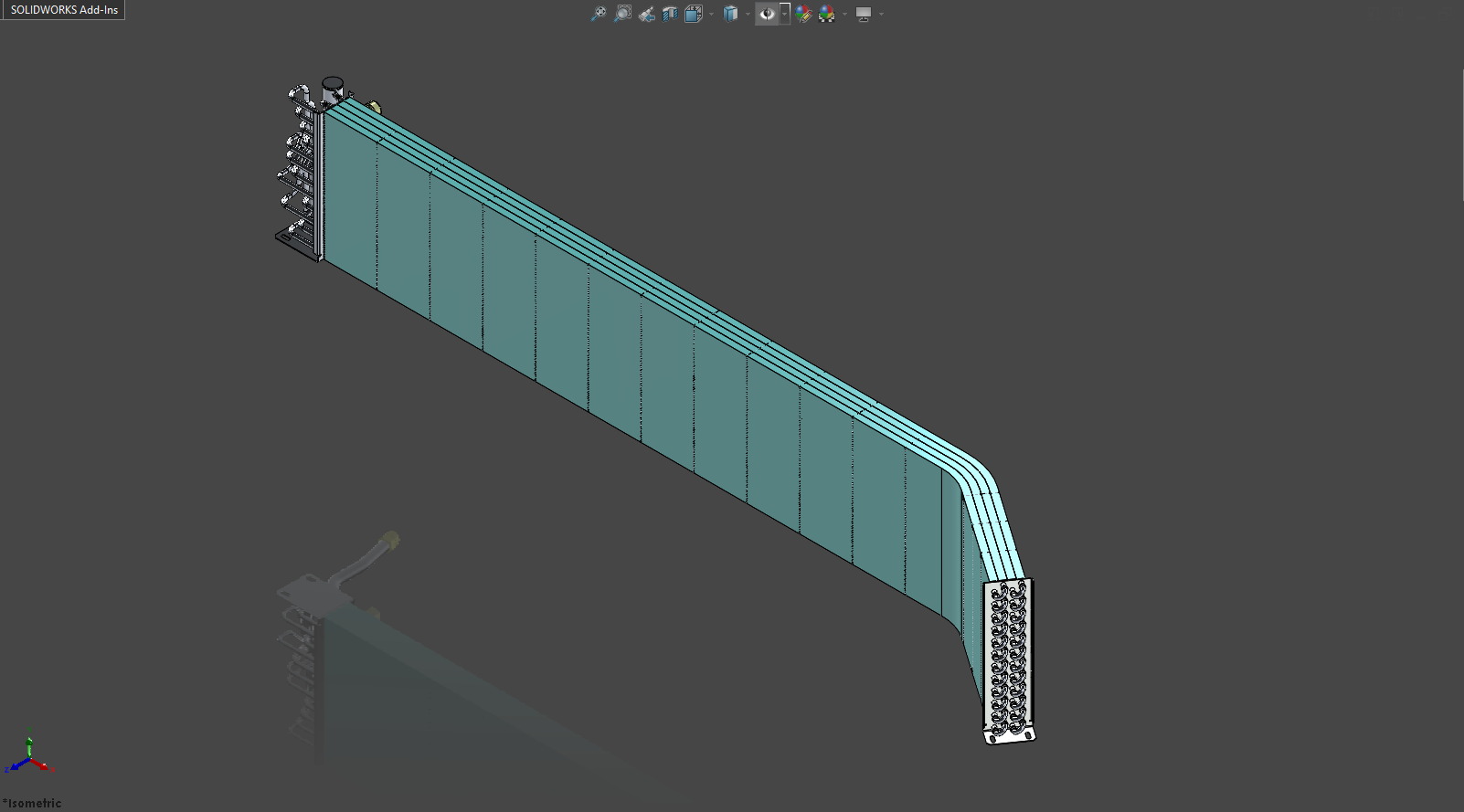1464x812 pixels.
Task: Click the *Isometric view label
Action: (x=32, y=803)
